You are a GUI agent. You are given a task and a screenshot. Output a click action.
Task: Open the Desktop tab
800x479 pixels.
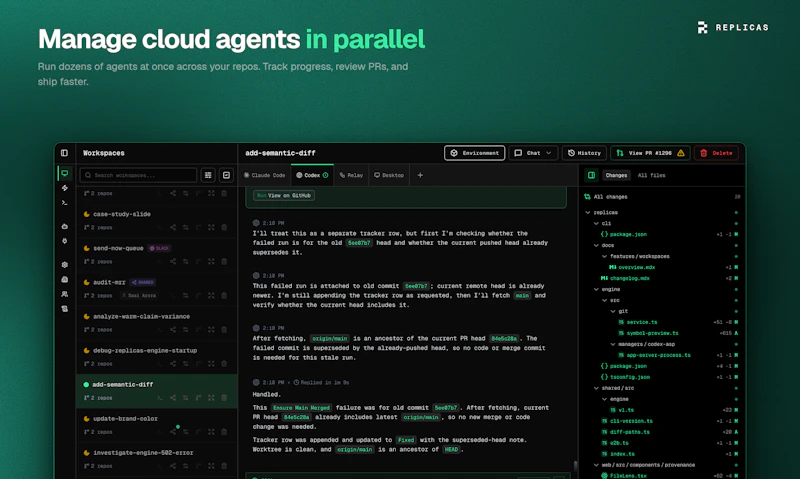coord(389,175)
